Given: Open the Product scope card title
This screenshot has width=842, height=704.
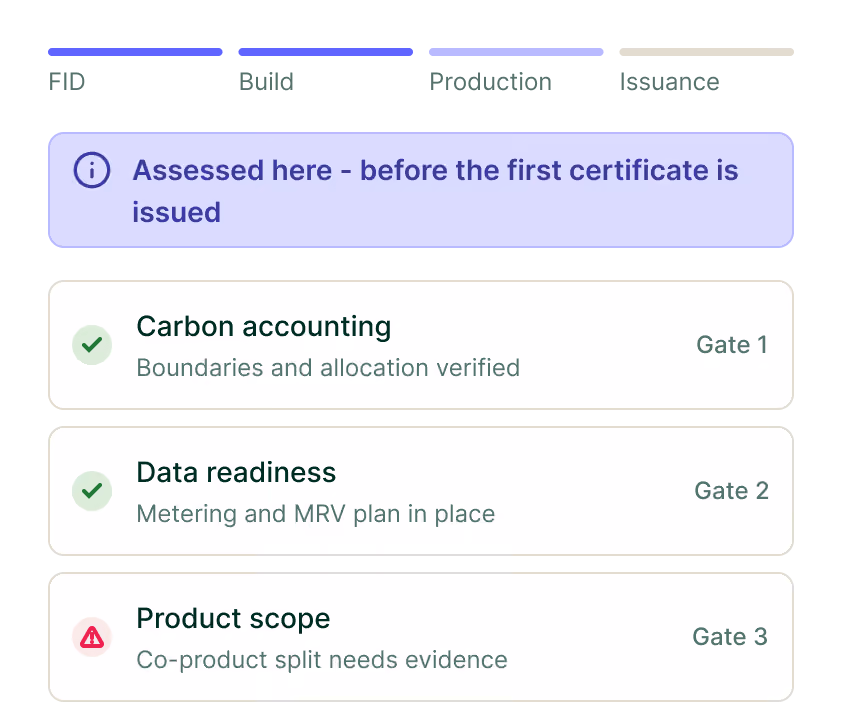Looking at the screenshot, I should (233, 619).
